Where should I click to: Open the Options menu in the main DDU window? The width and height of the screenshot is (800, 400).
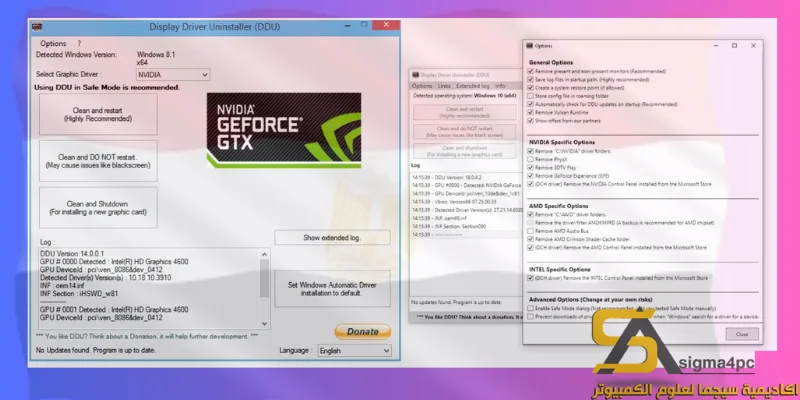[x=53, y=43]
